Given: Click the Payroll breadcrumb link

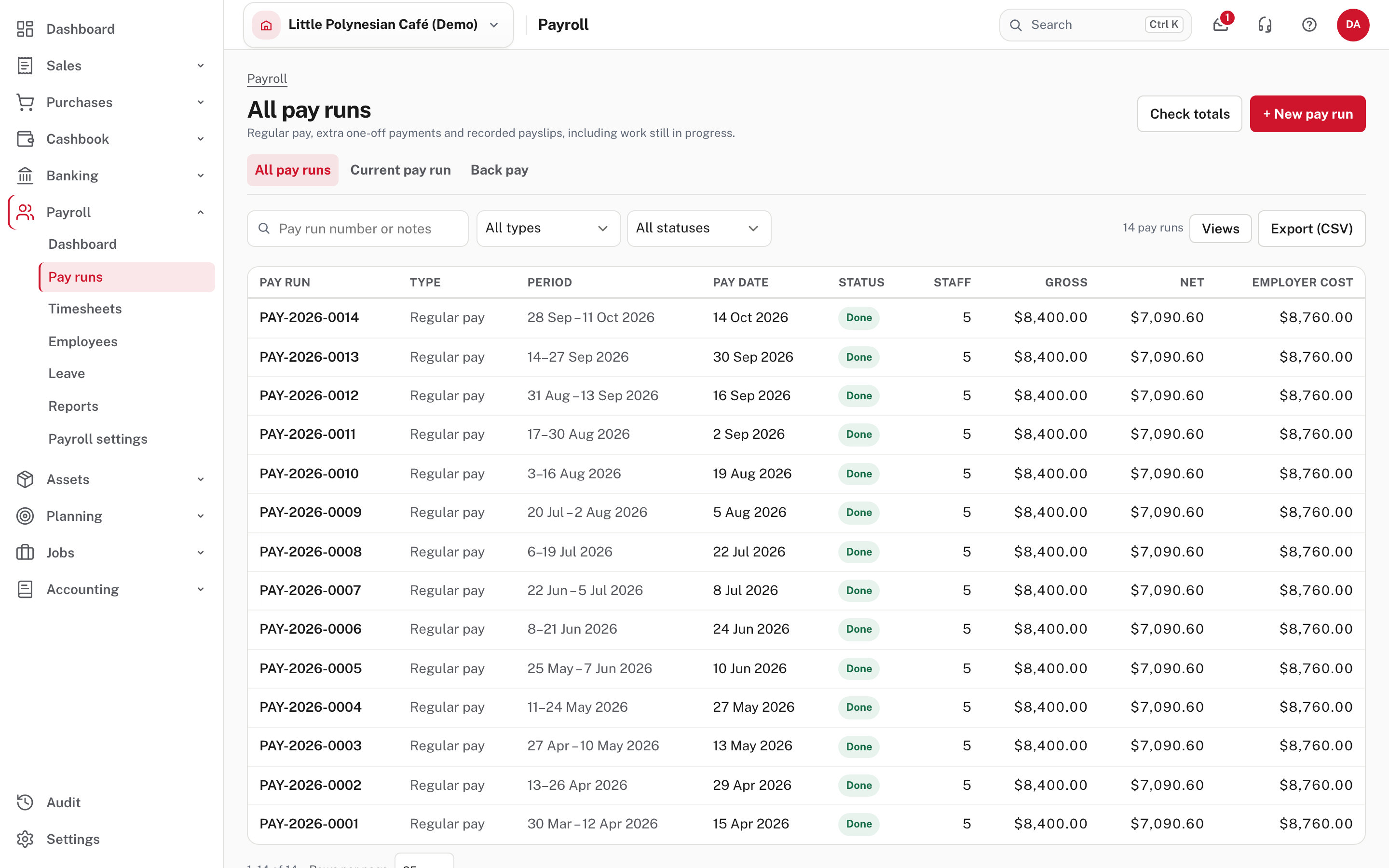Looking at the screenshot, I should 267,79.
